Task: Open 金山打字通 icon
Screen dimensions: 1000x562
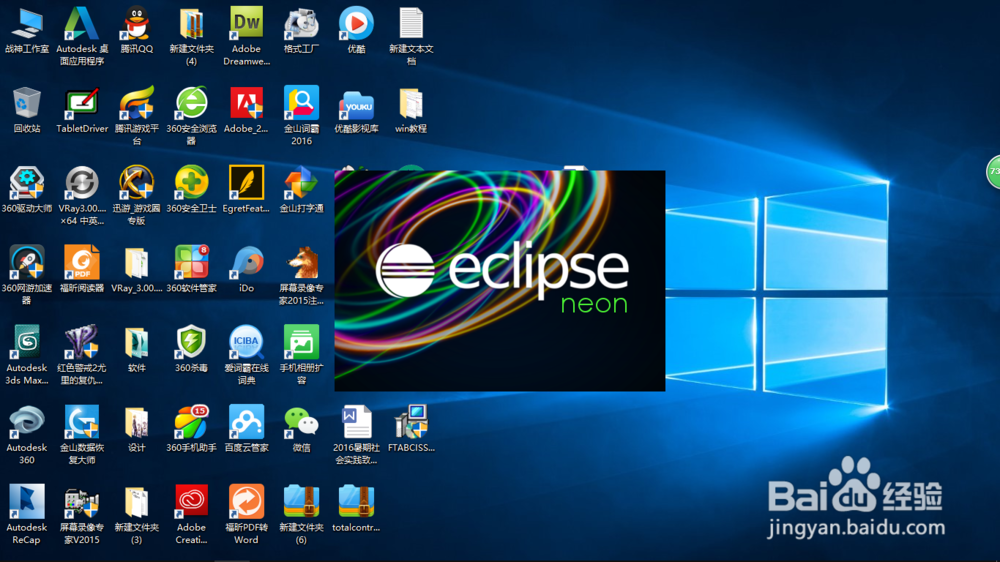Action: pyautogui.click(x=301, y=183)
